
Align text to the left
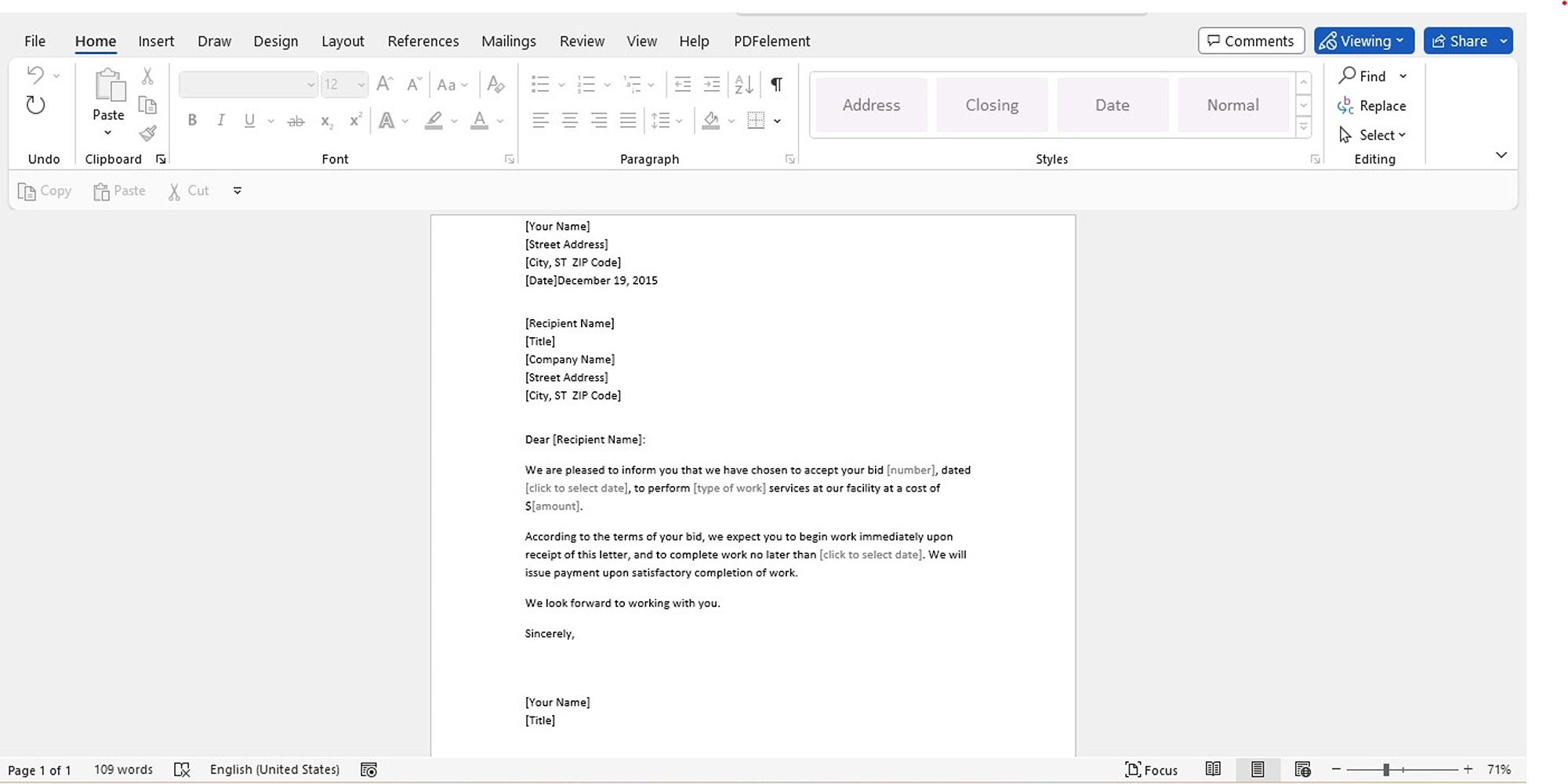pos(540,121)
